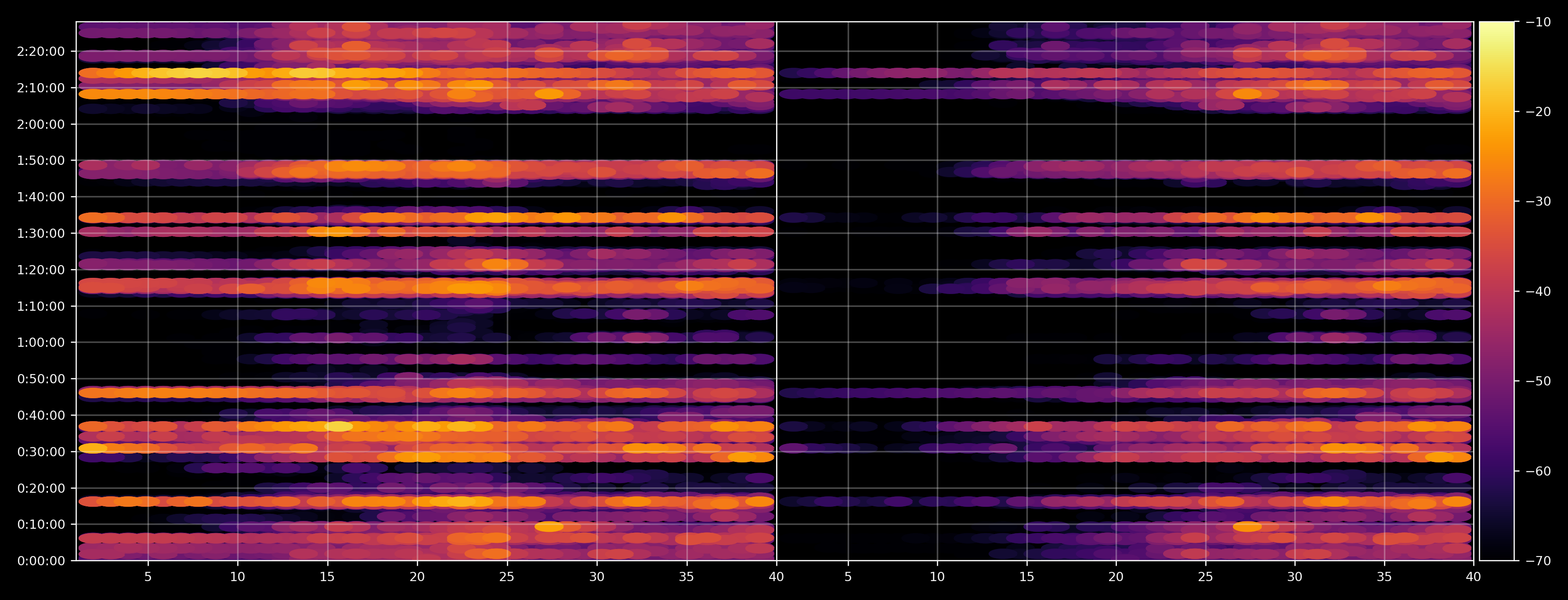Click the 0:10:00 y-axis tick label

tap(41, 524)
